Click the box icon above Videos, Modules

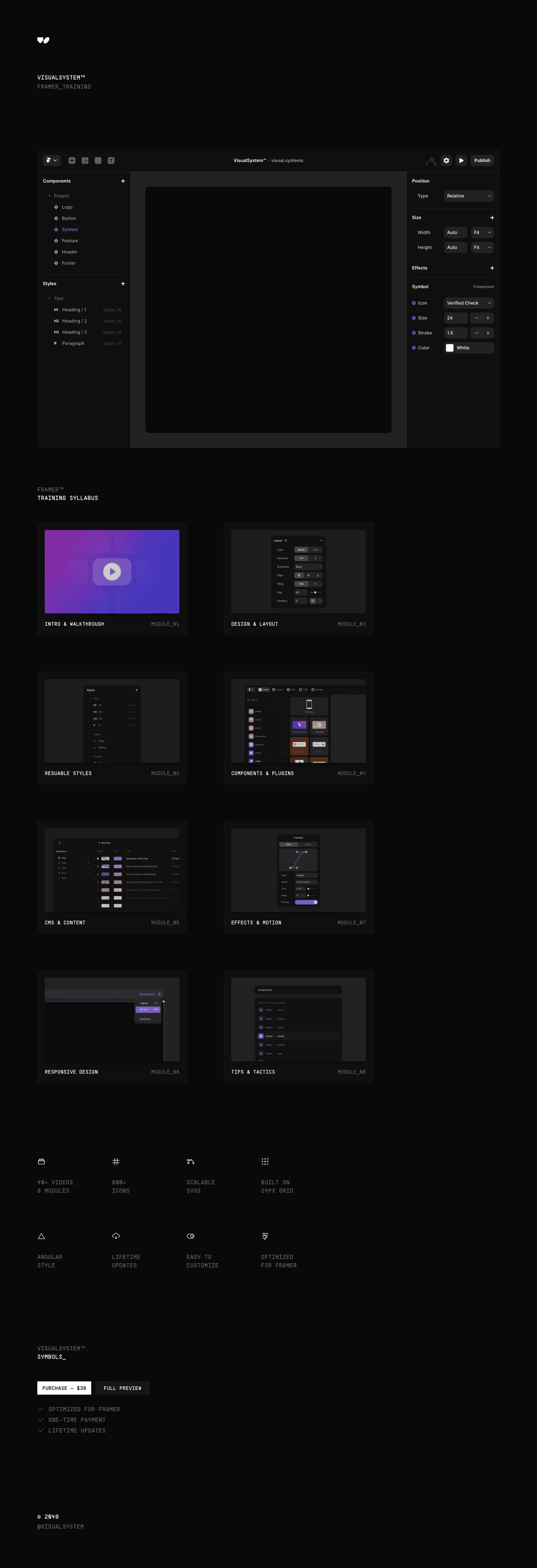pos(41,1162)
